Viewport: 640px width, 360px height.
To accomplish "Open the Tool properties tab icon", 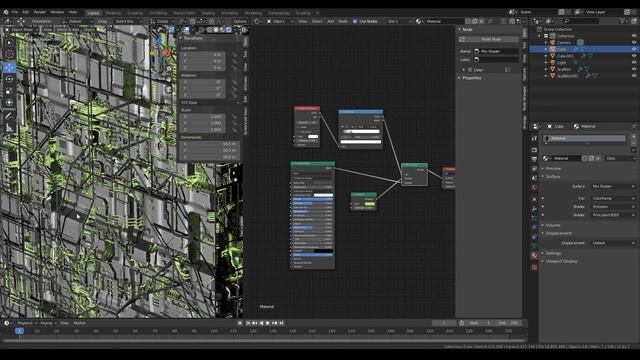I will coord(534,139).
